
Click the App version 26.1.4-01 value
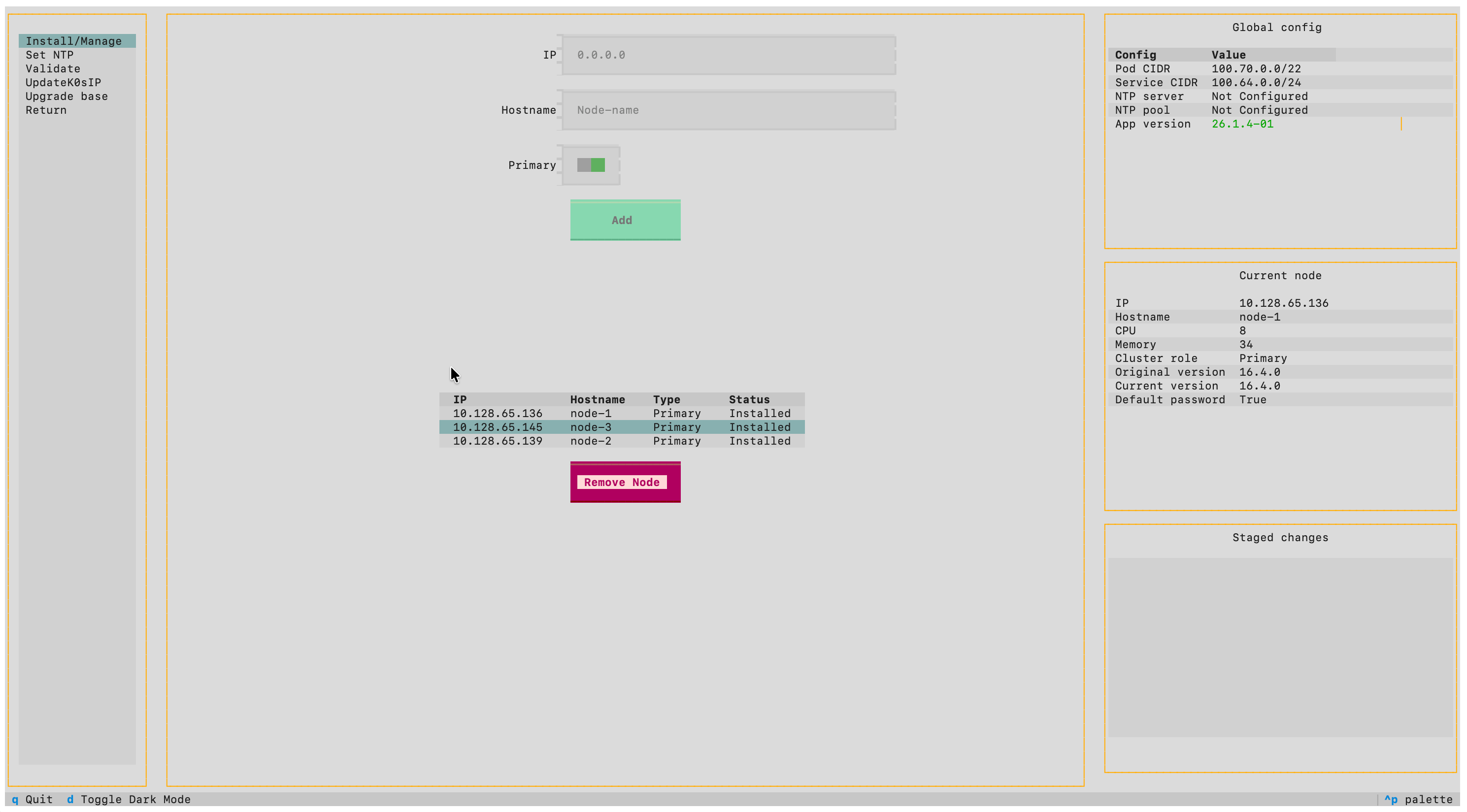1242,124
